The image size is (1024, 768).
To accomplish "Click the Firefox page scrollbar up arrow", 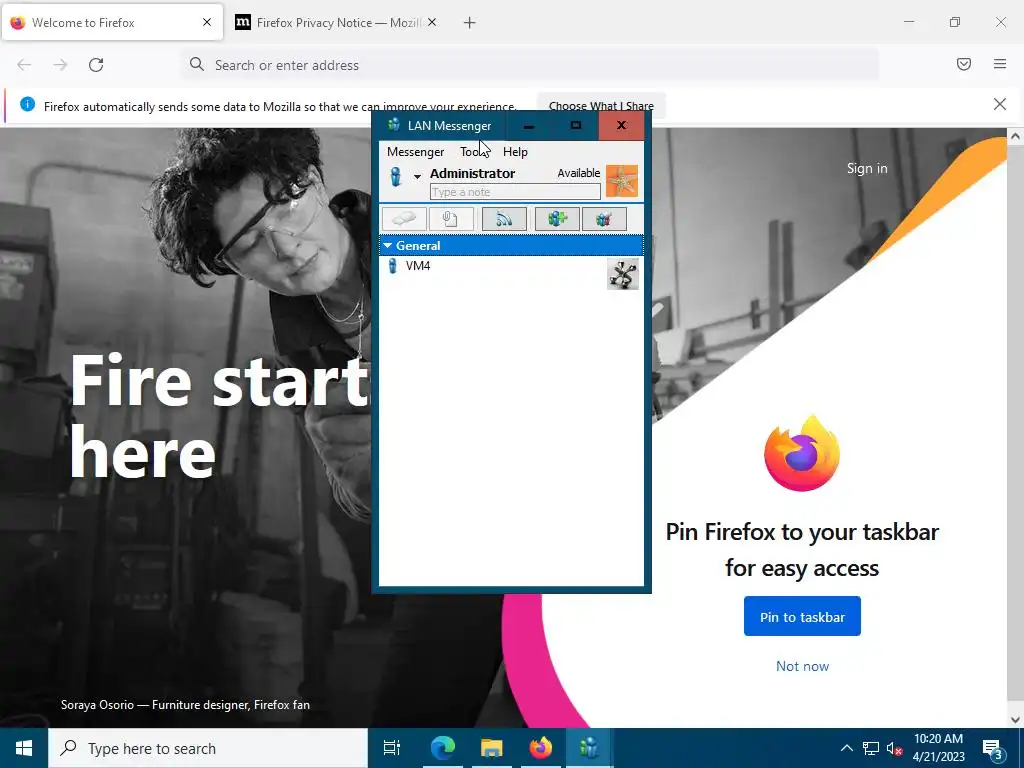I will point(1015,136).
